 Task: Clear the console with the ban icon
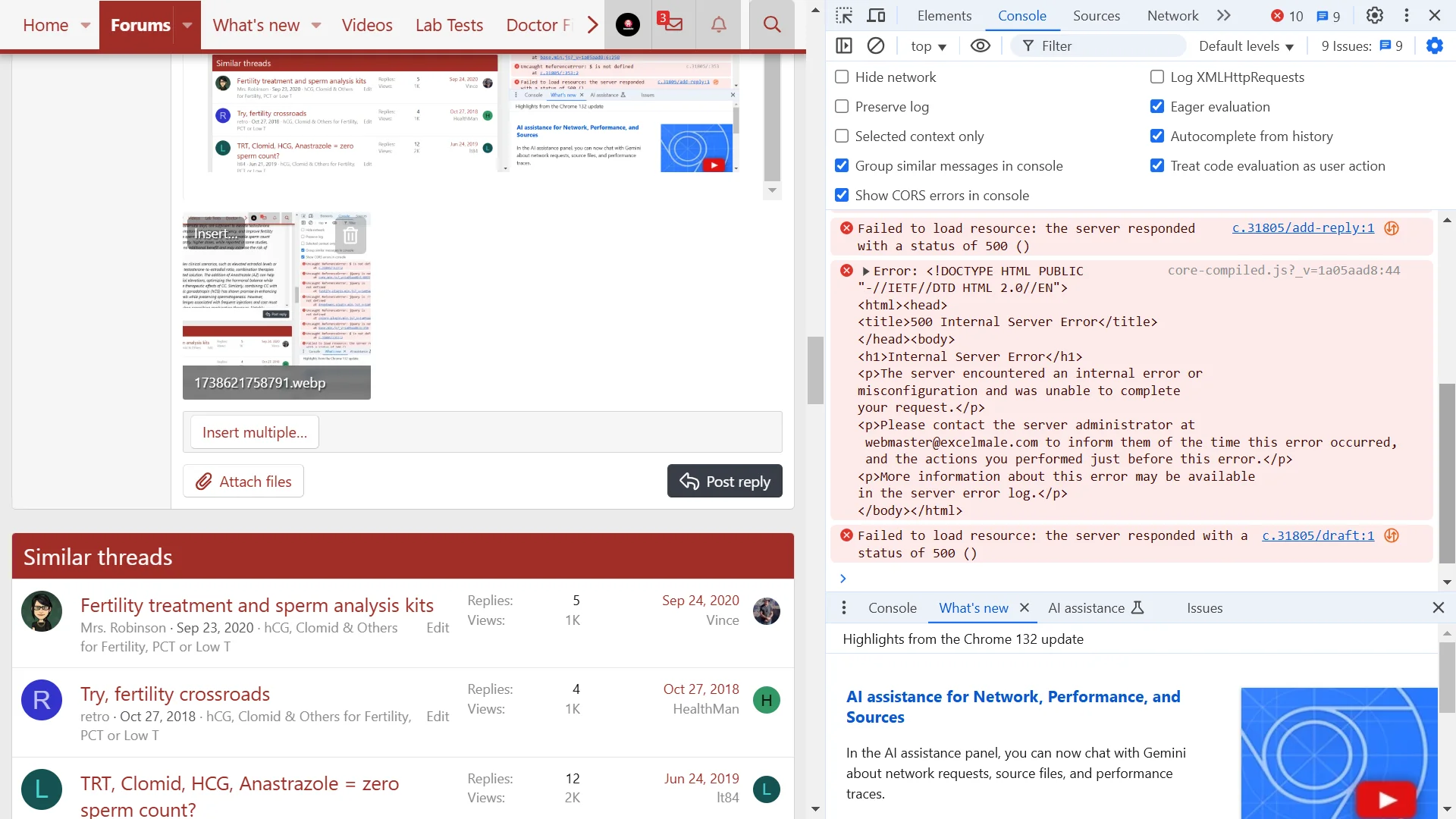point(876,46)
